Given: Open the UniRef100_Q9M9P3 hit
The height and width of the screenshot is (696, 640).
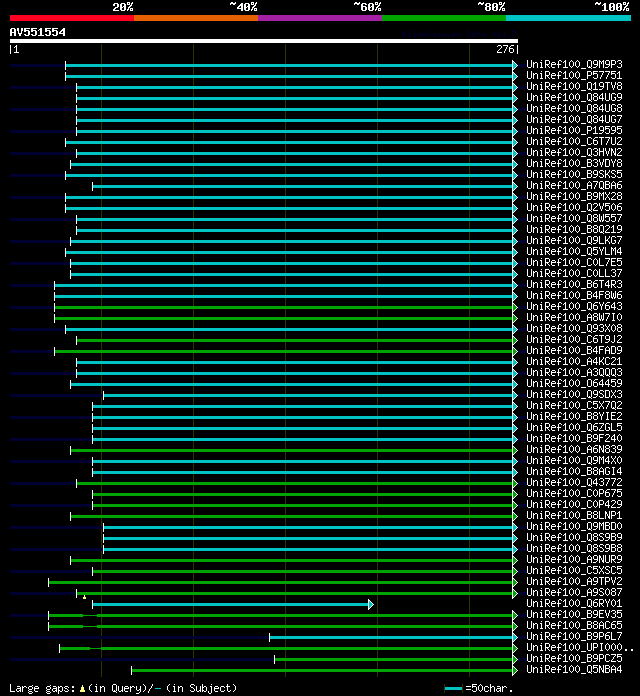Looking at the screenshot, I should click(574, 64).
